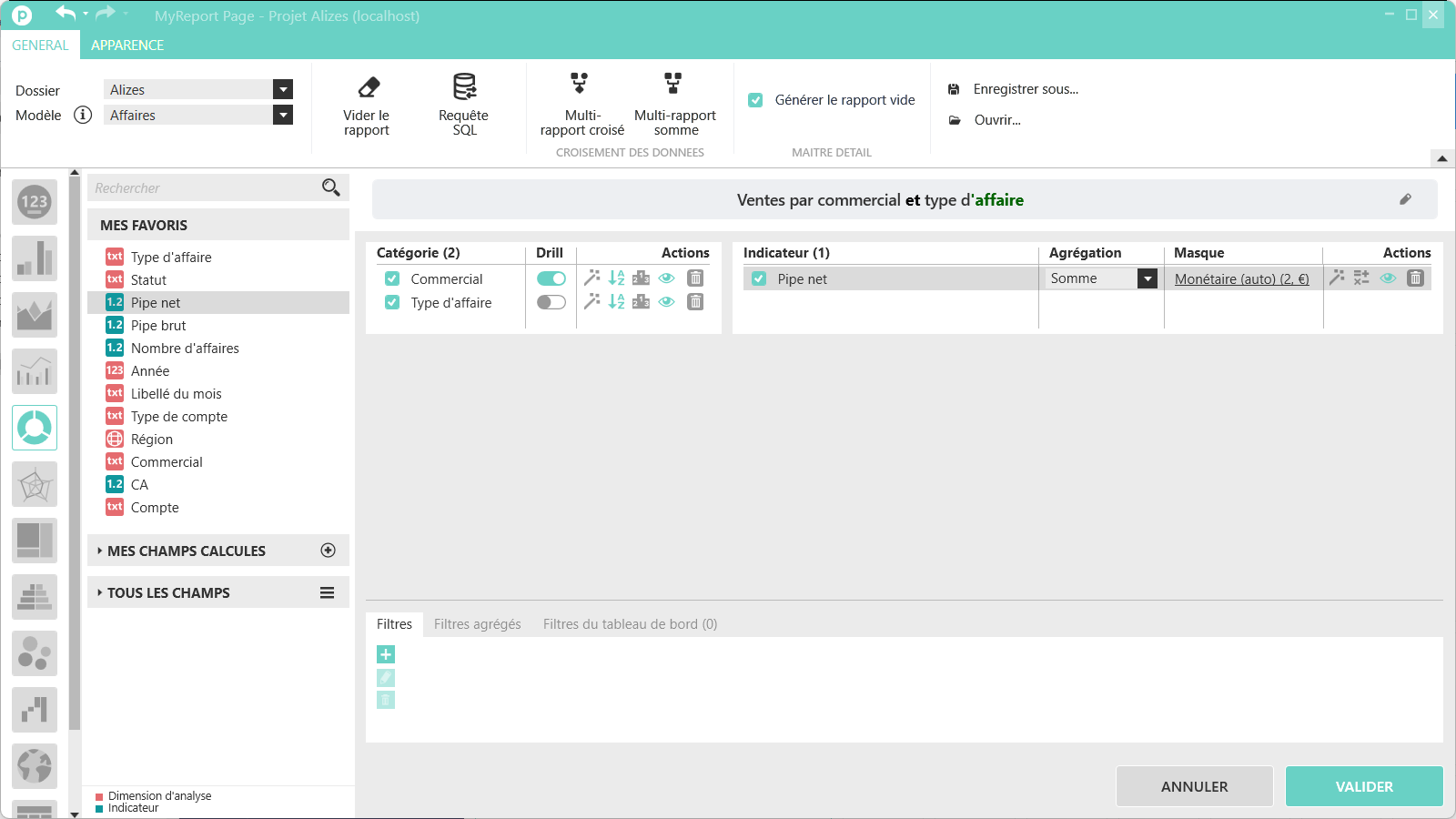Viewport: 1456px width, 819px height.
Task: Select Multi-rapport croisé icon
Action: click(x=579, y=85)
